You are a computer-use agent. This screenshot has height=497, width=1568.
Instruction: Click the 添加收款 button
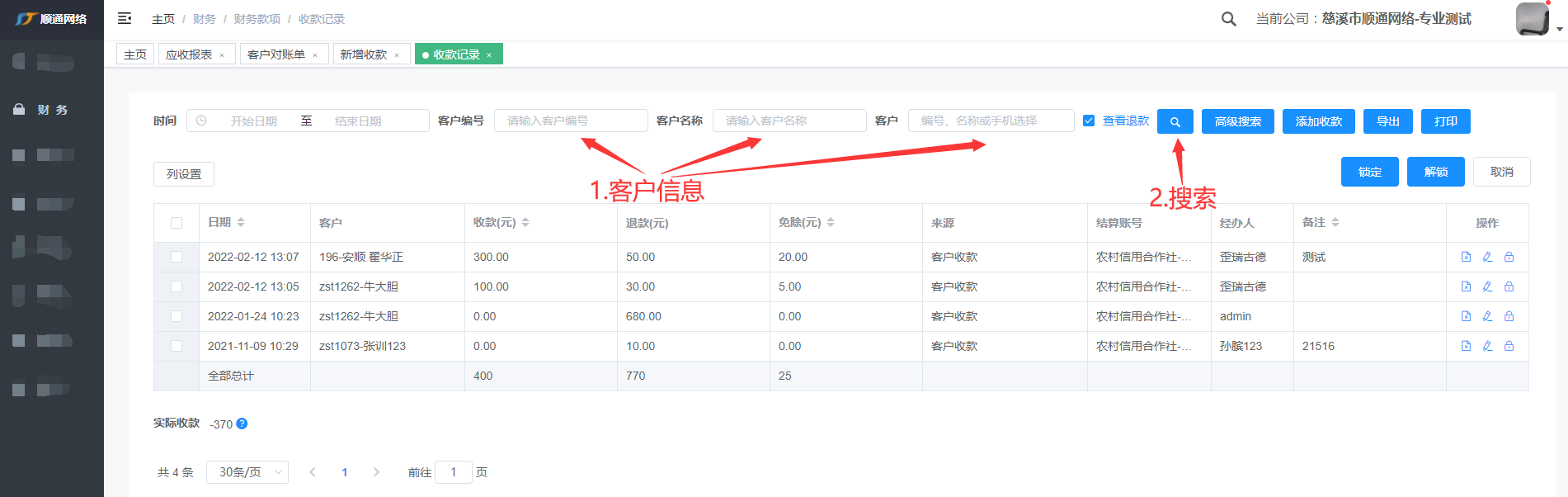(x=1318, y=121)
